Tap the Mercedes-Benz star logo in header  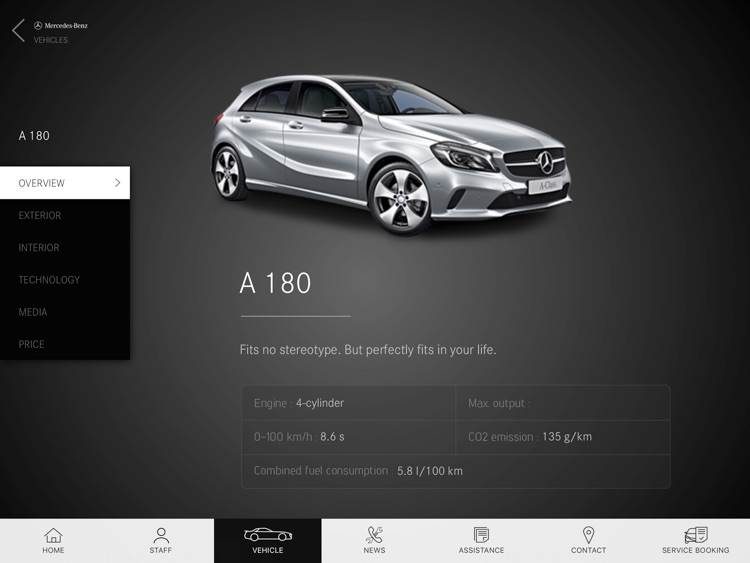click(x=38, y=25)
